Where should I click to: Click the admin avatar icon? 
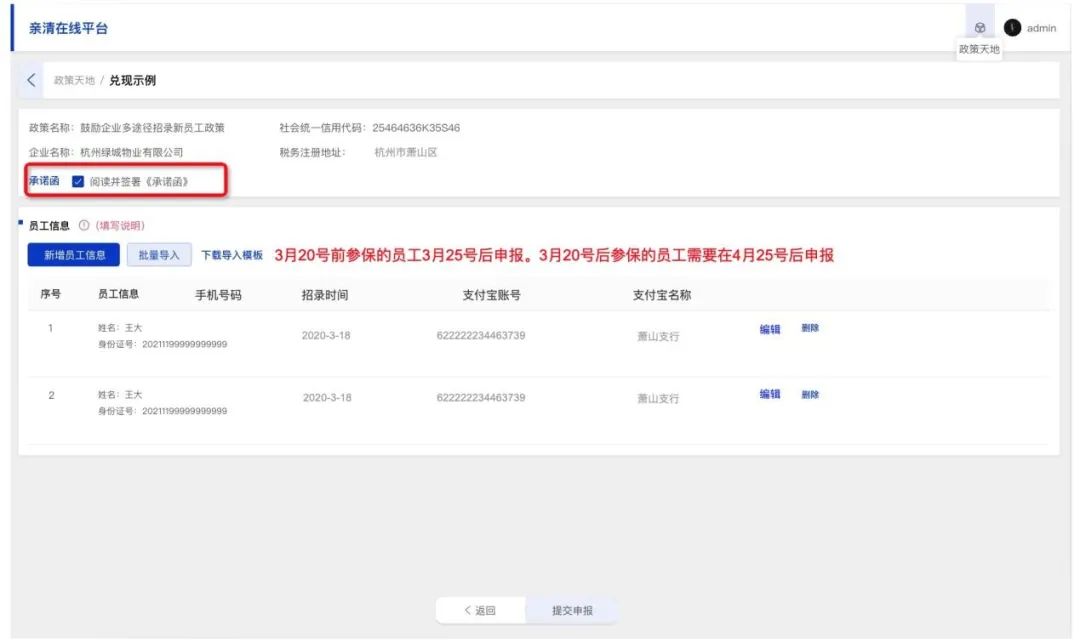(1012, 28)
